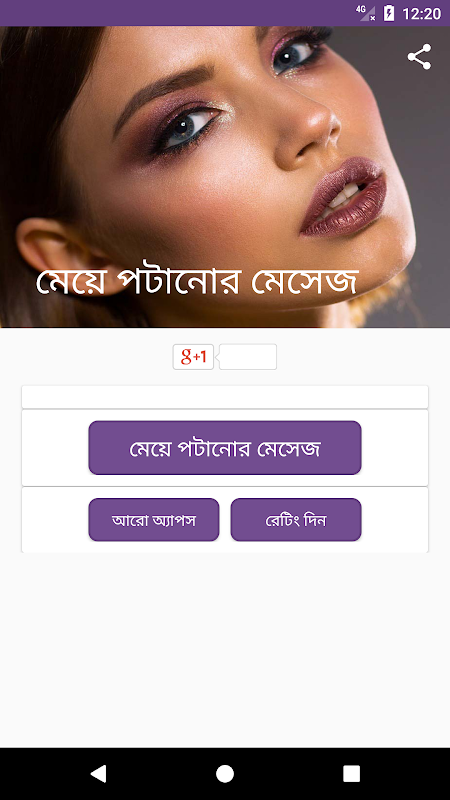
Task: Tap the blank area beneath button cards
Action: click(225, 649)
